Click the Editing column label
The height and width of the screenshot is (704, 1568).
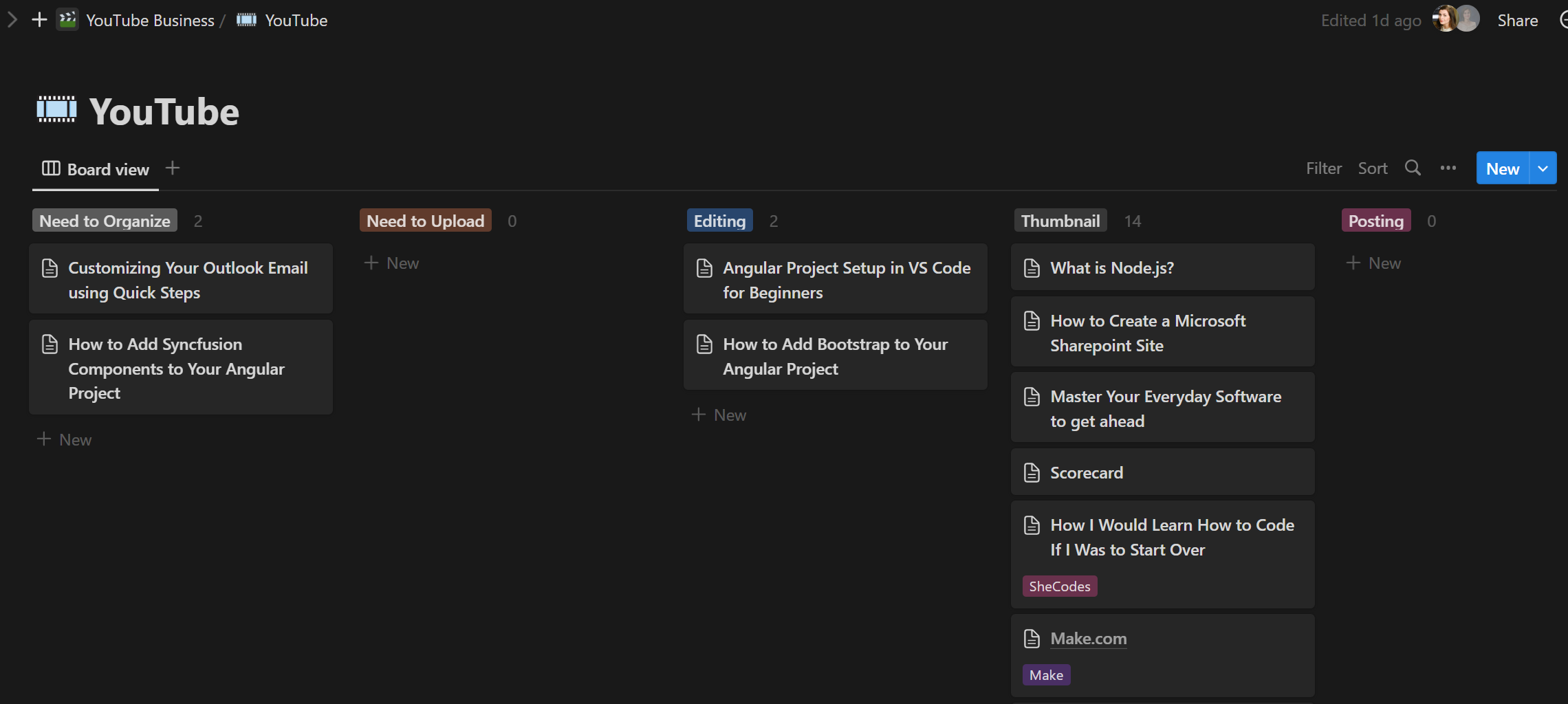[719, 221]
